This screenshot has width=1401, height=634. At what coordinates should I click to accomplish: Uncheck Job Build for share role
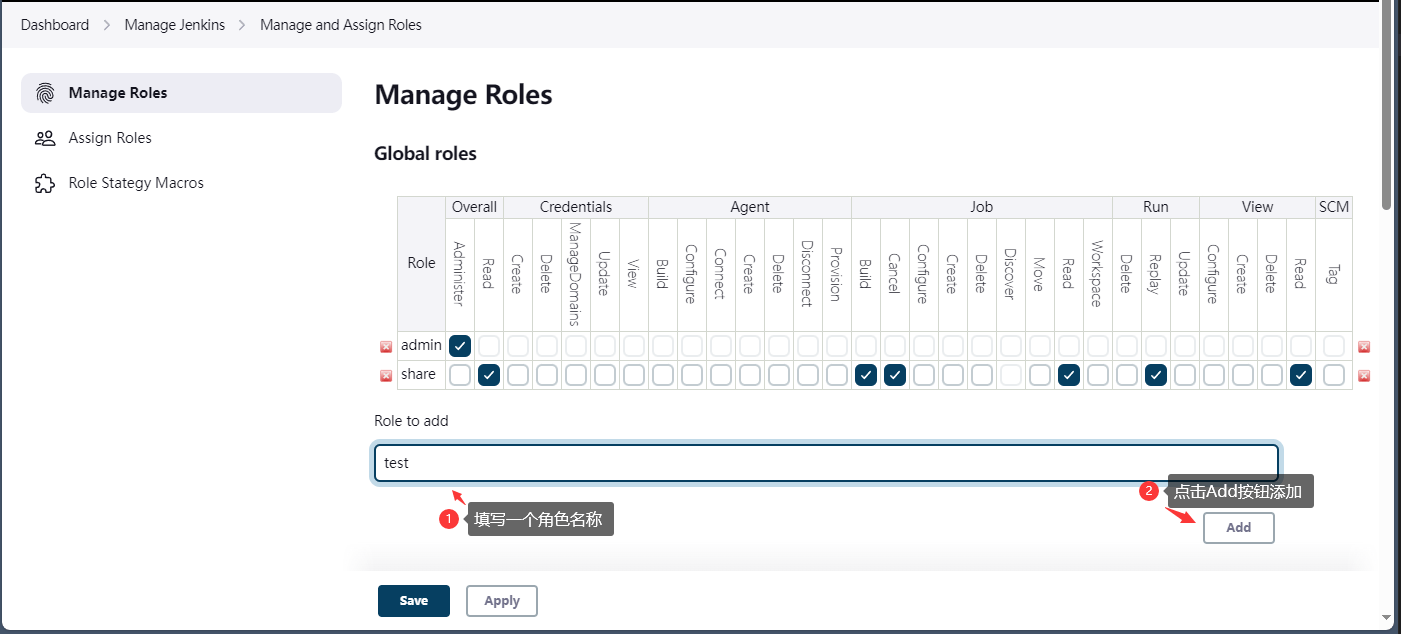(866, 375)
